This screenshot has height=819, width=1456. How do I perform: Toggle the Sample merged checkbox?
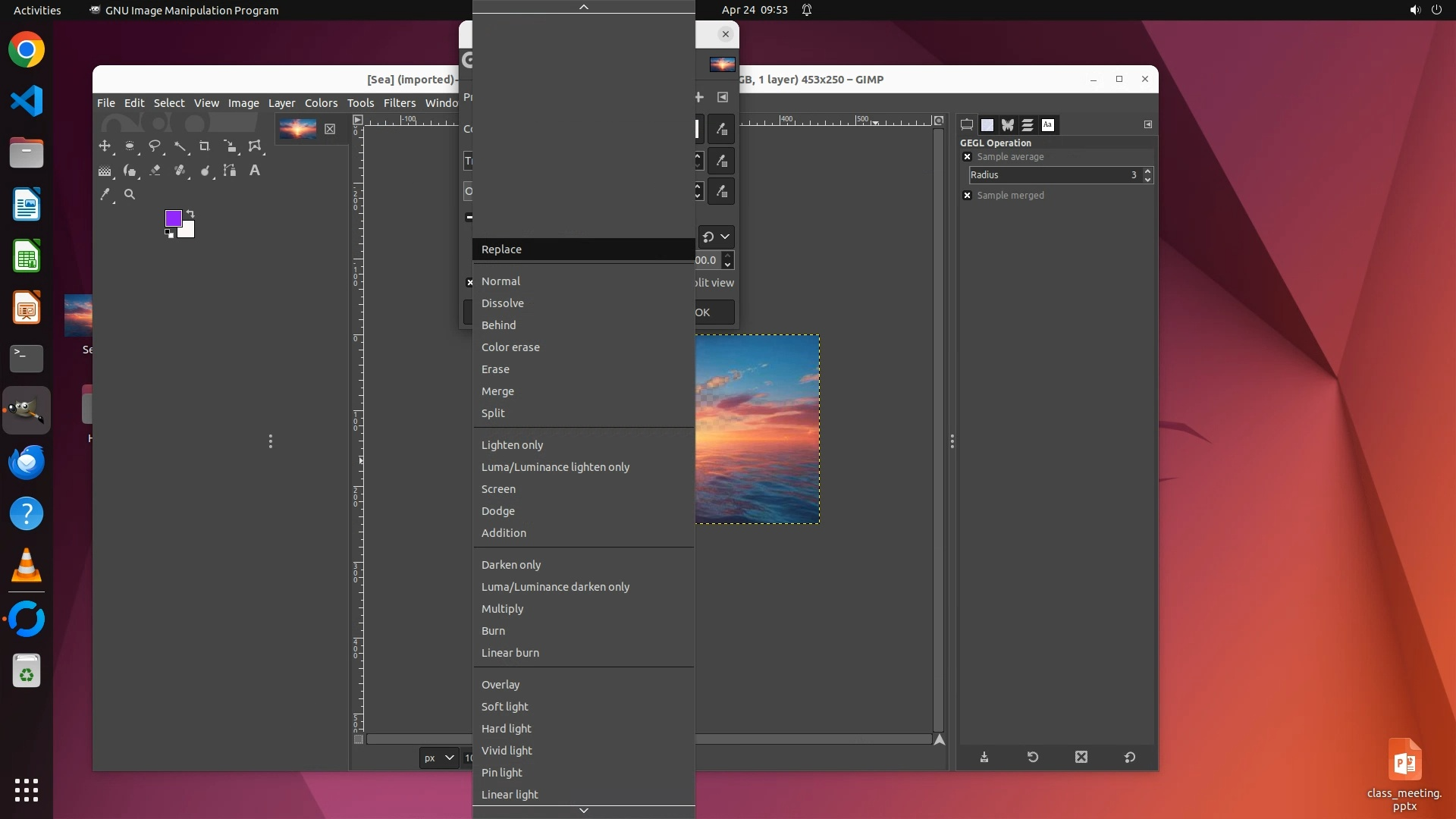(967, 196)
